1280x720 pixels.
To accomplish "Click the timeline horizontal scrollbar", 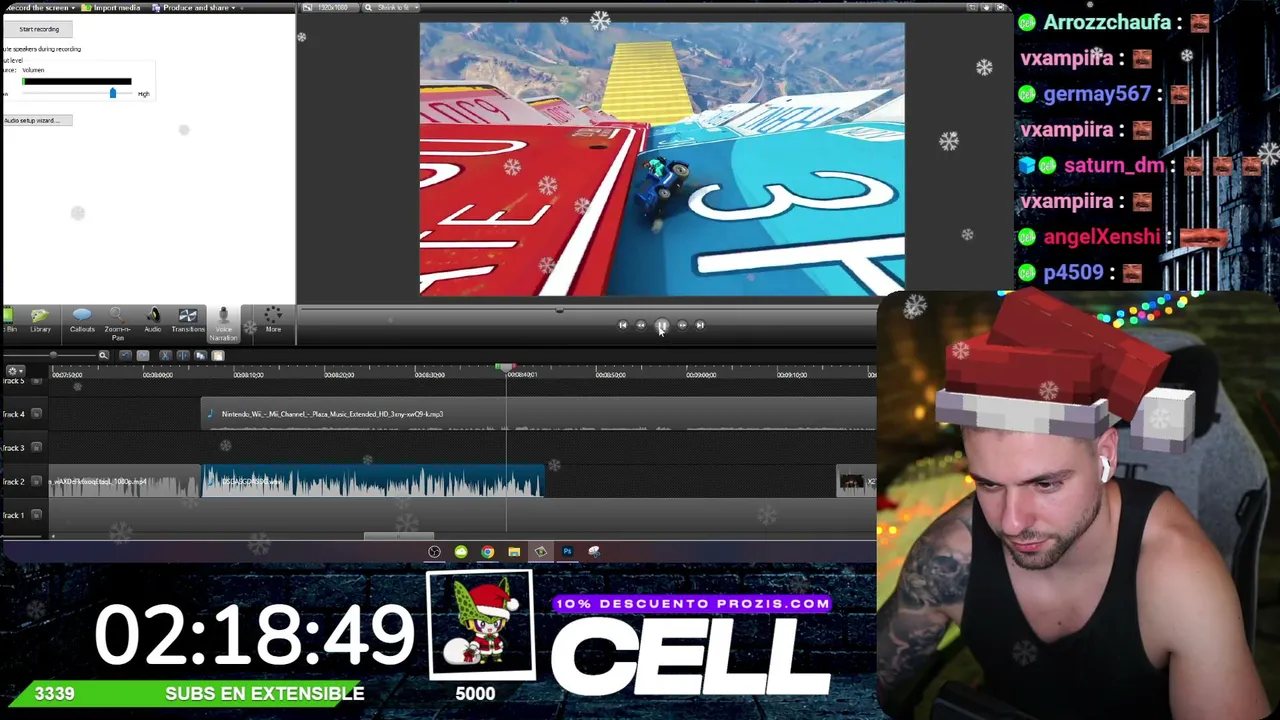I will coord(398,536).
